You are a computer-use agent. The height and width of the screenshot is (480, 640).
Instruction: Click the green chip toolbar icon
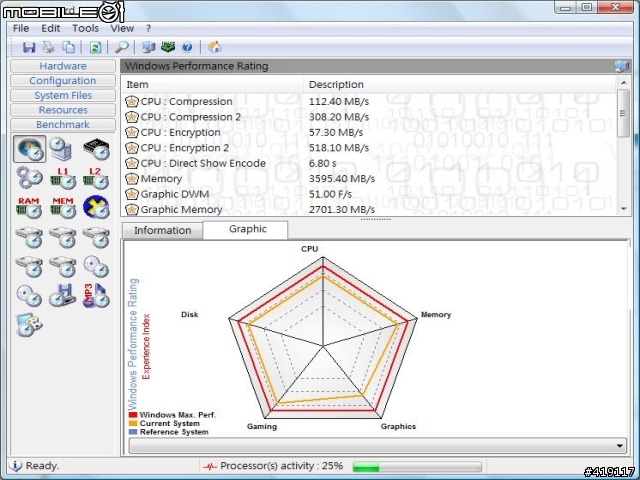pos(168,47)
